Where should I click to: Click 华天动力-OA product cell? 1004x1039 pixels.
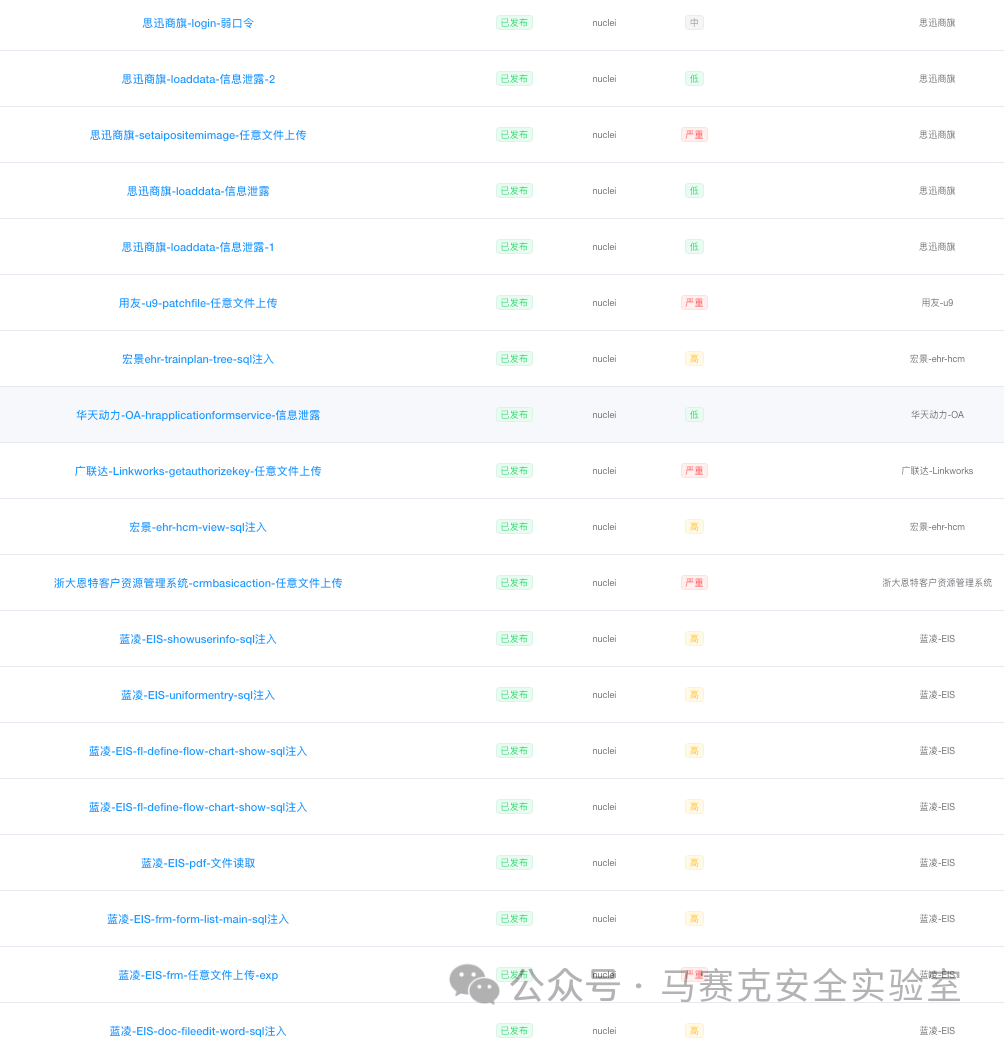click(937, 415)
